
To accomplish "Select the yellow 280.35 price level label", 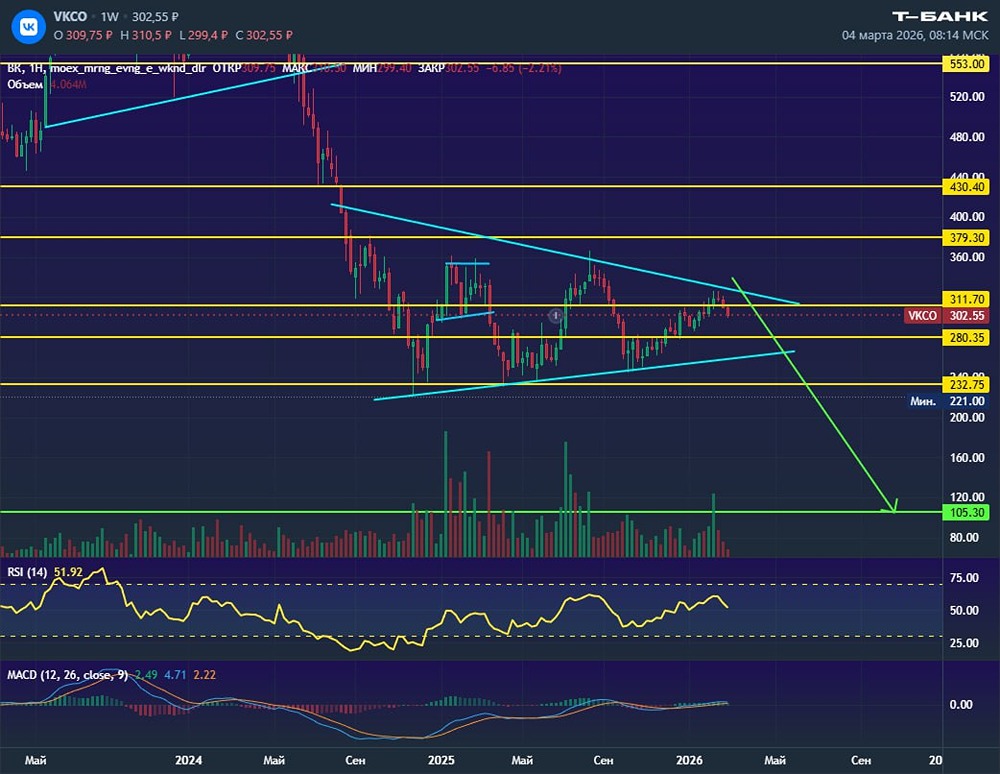I will click(966, 338).
